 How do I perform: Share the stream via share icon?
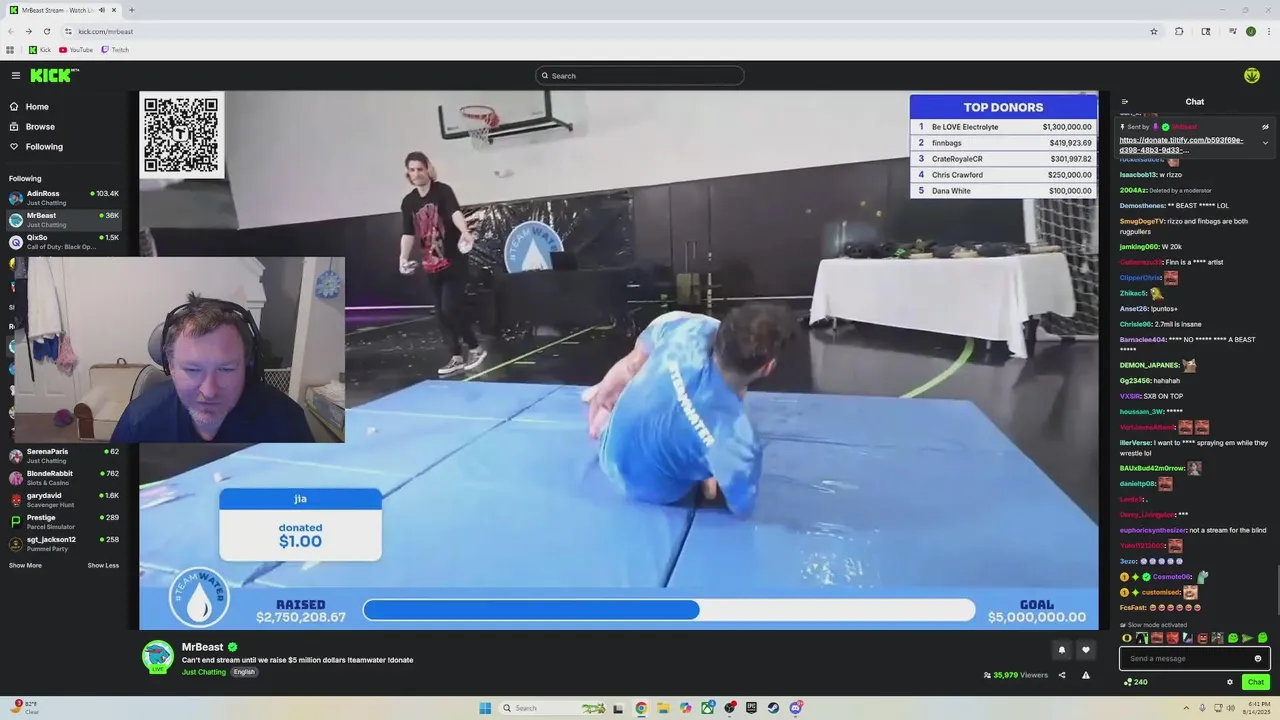(1062, 675)
